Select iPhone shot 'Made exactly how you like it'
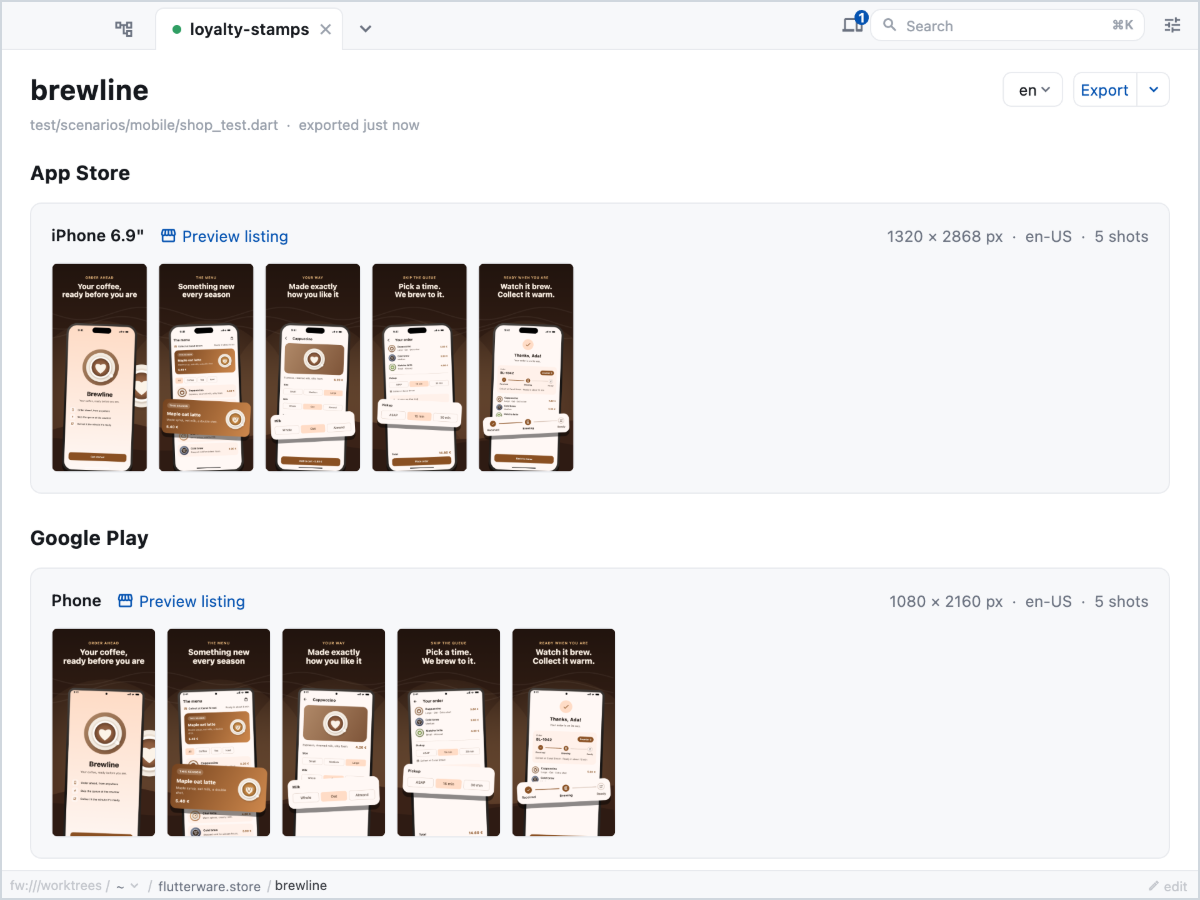 tap(313, 367)
